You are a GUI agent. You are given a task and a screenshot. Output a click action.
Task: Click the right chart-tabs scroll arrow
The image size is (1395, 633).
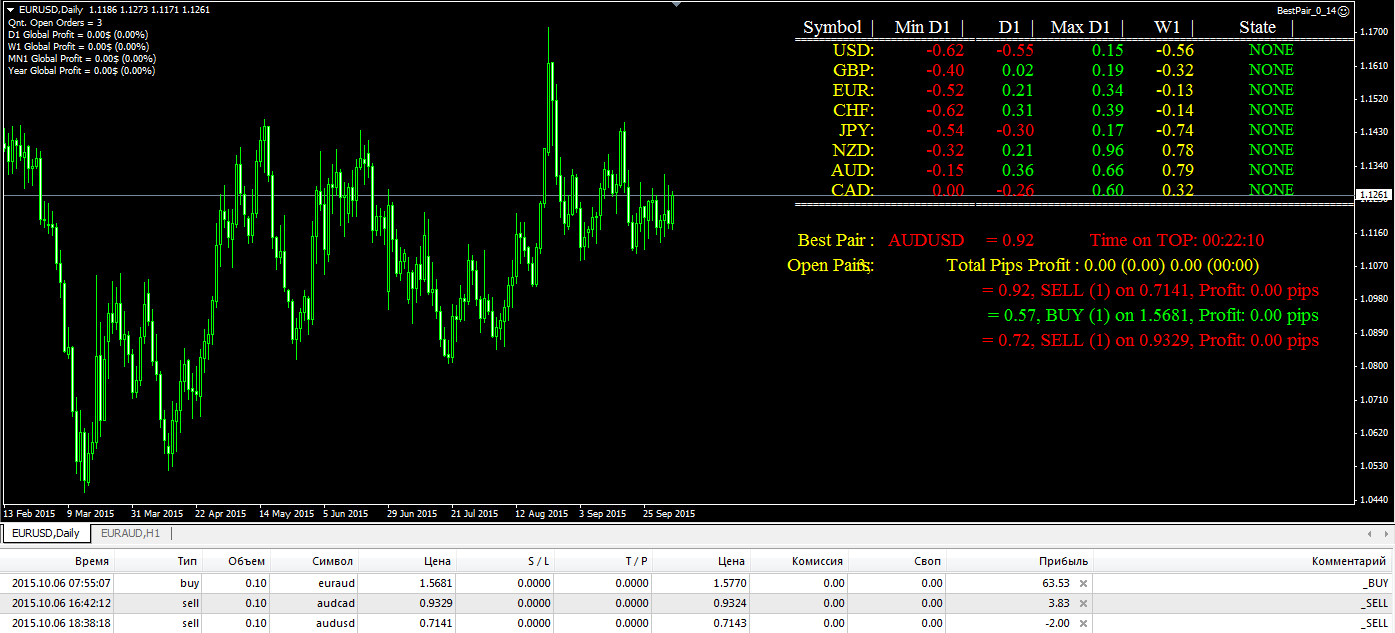pyautogui.click(x=1385, y=533)
